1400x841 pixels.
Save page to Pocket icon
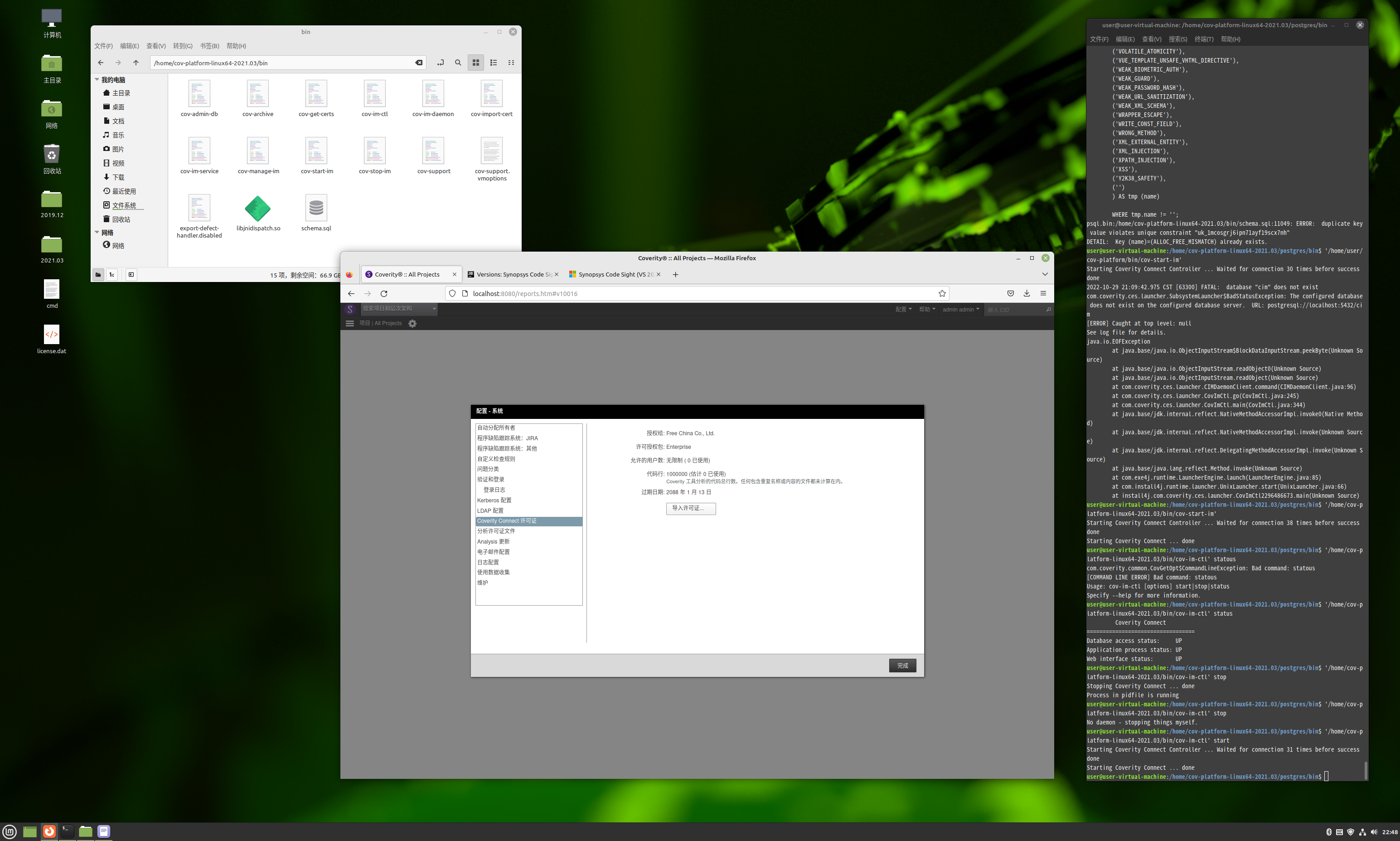[1010, 293]
